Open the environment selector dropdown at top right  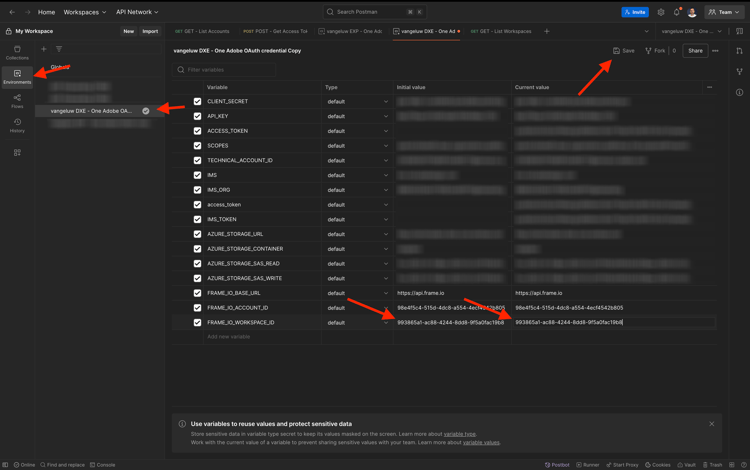(x=691, y=31)
